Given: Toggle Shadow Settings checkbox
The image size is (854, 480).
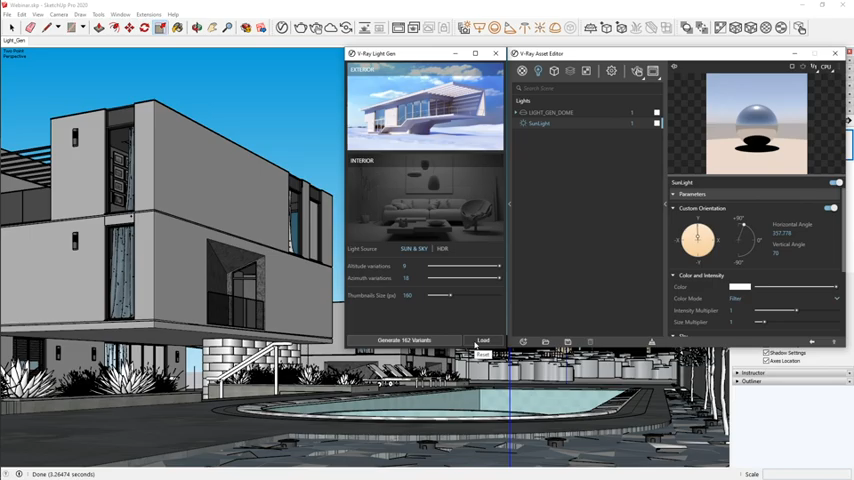Looking at the screenshot, I should tap(766, 353).
